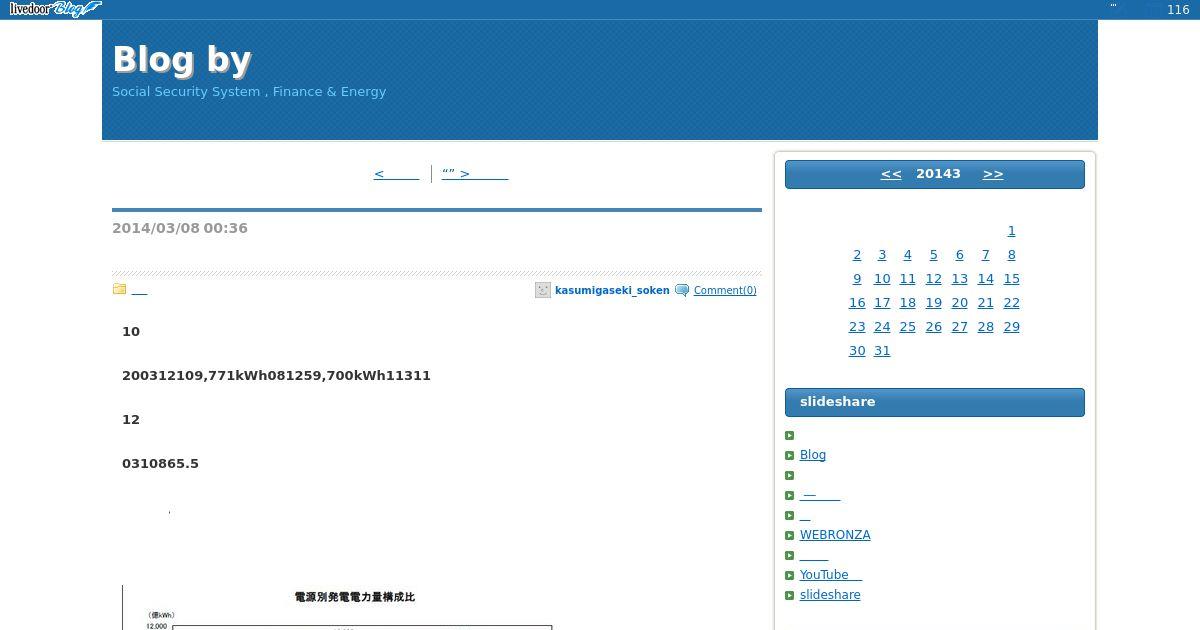Select calendar day 30
The height and width of the screenshot is (630, 1200).
click(857, 351)
